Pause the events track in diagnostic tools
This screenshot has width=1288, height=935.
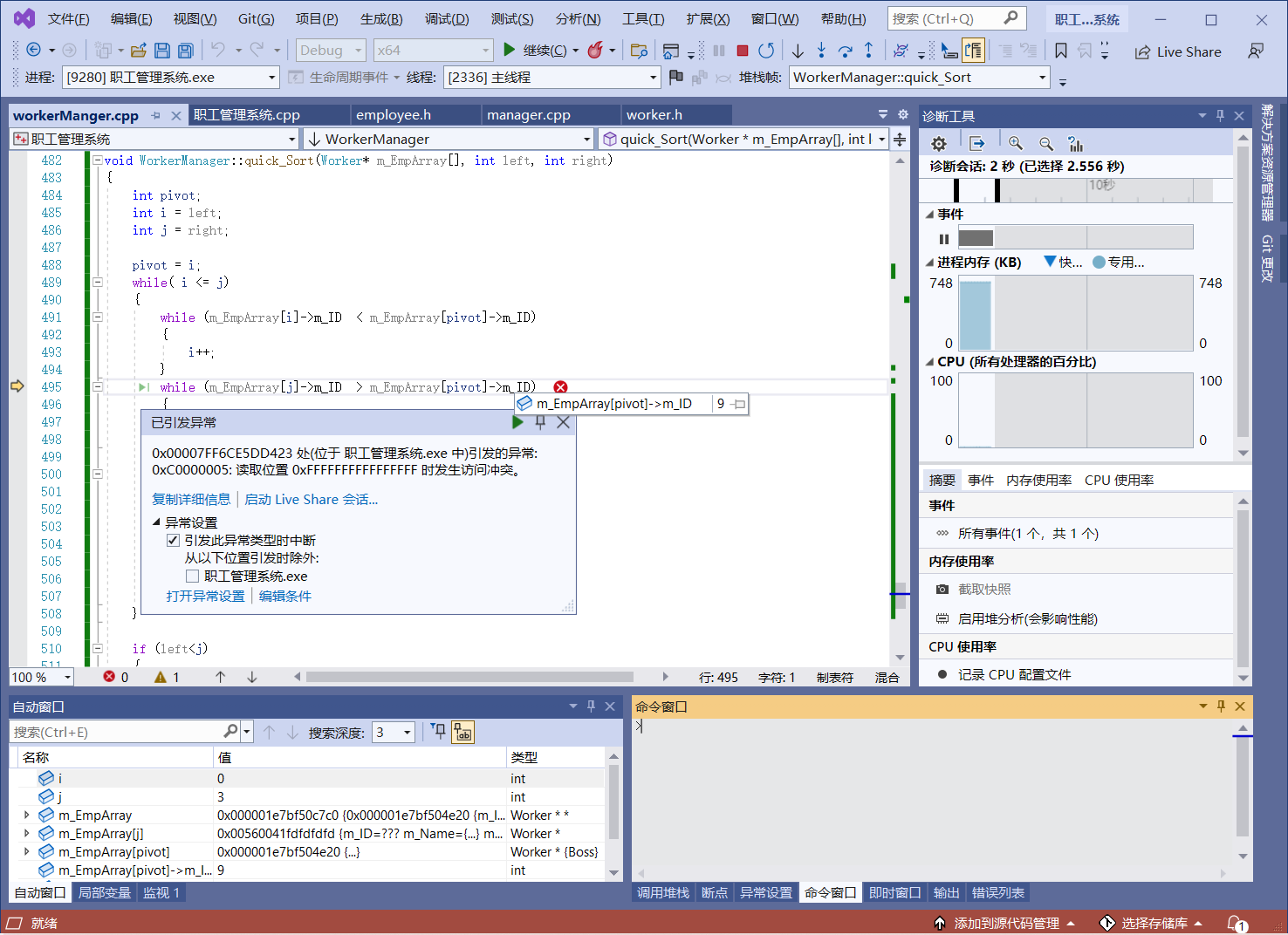pos(943,238)
